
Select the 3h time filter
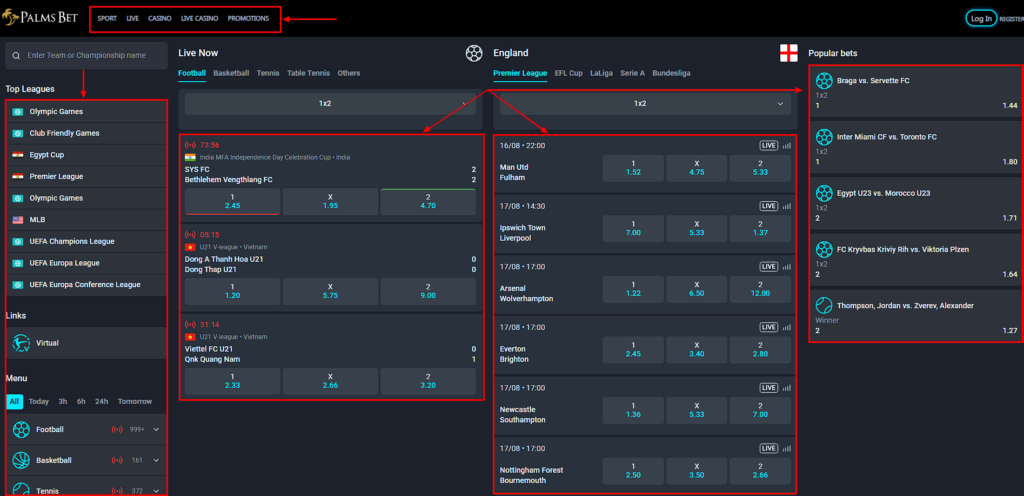(x=63, y=401)
